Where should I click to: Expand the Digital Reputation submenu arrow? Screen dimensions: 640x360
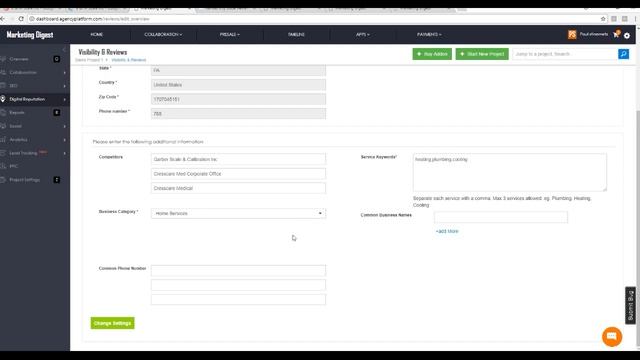click(64, 99)
